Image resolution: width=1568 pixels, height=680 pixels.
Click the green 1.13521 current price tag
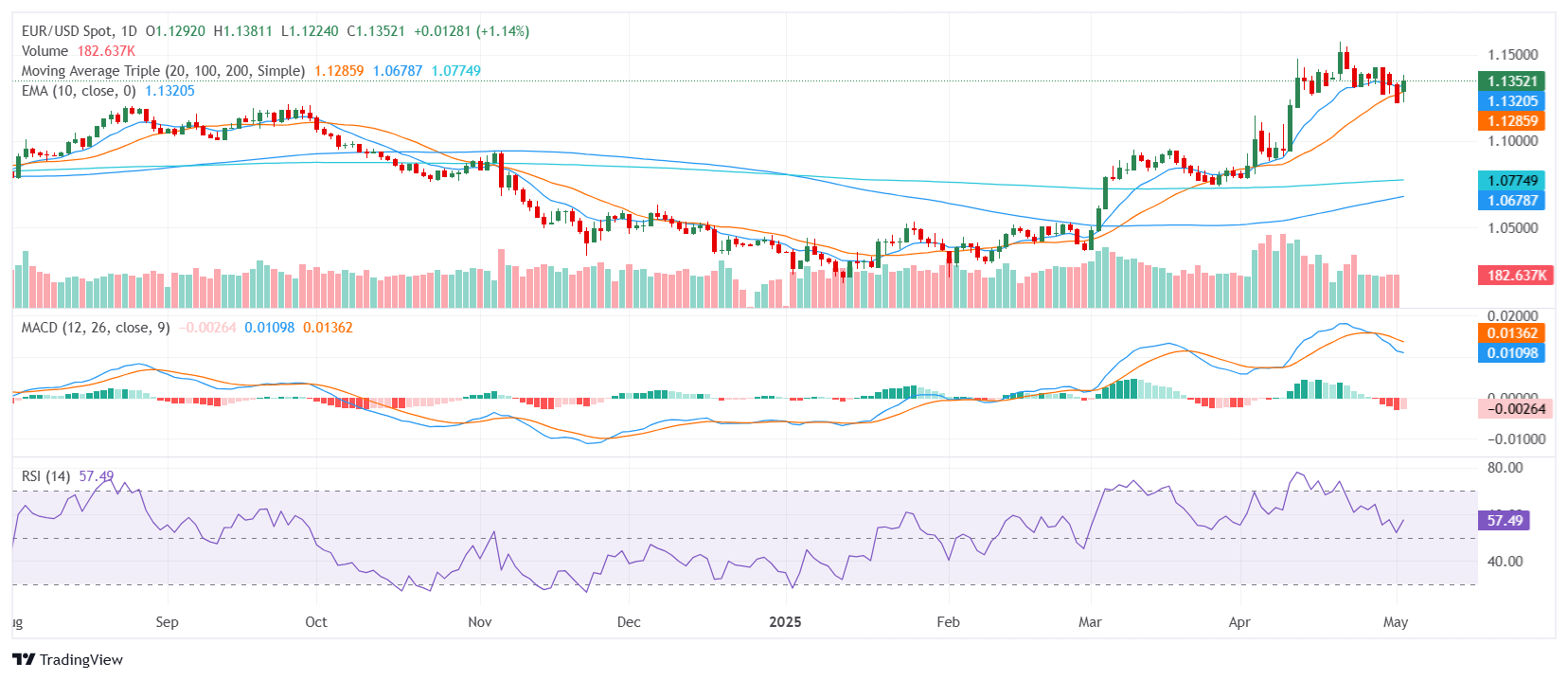click(1511, 81)
